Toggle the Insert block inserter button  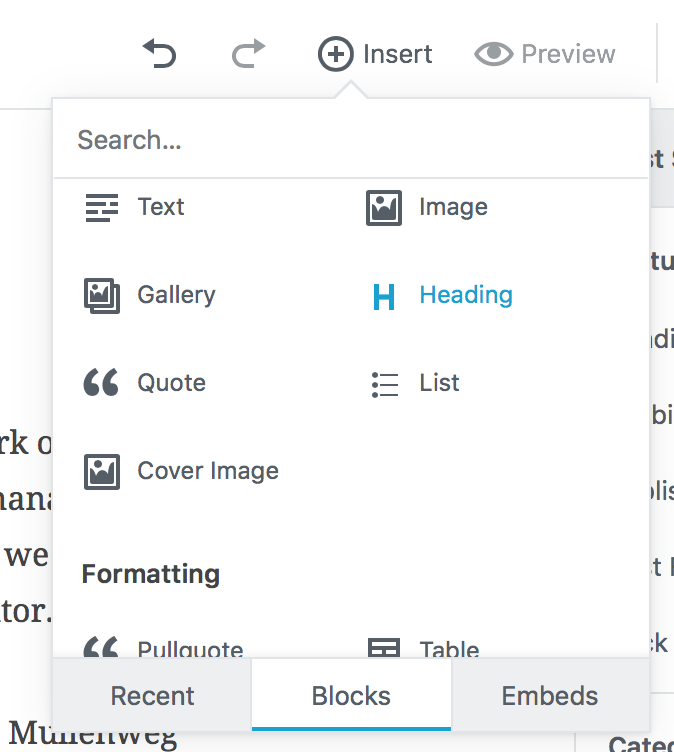point(375,53)
